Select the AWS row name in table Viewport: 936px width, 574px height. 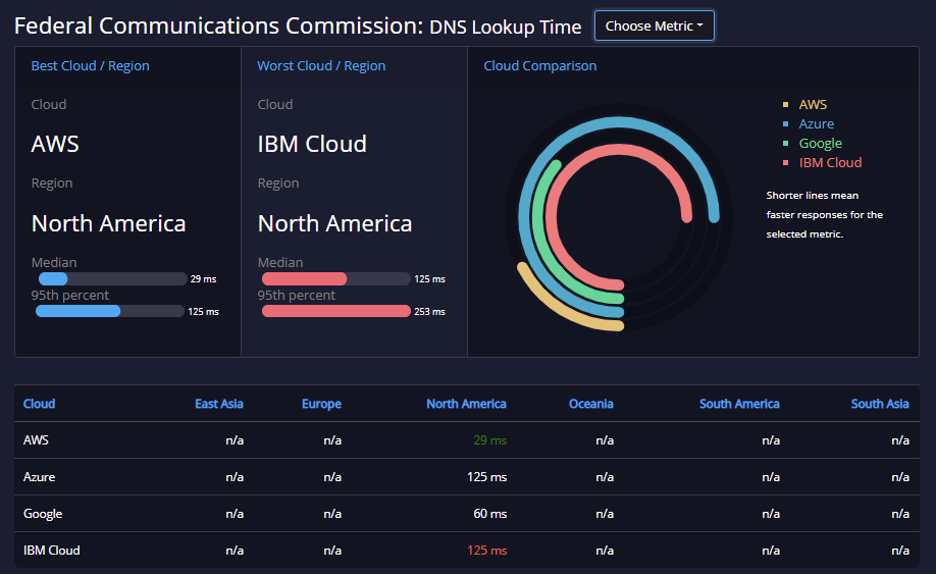pyautogui.click(x=36, y=440)
